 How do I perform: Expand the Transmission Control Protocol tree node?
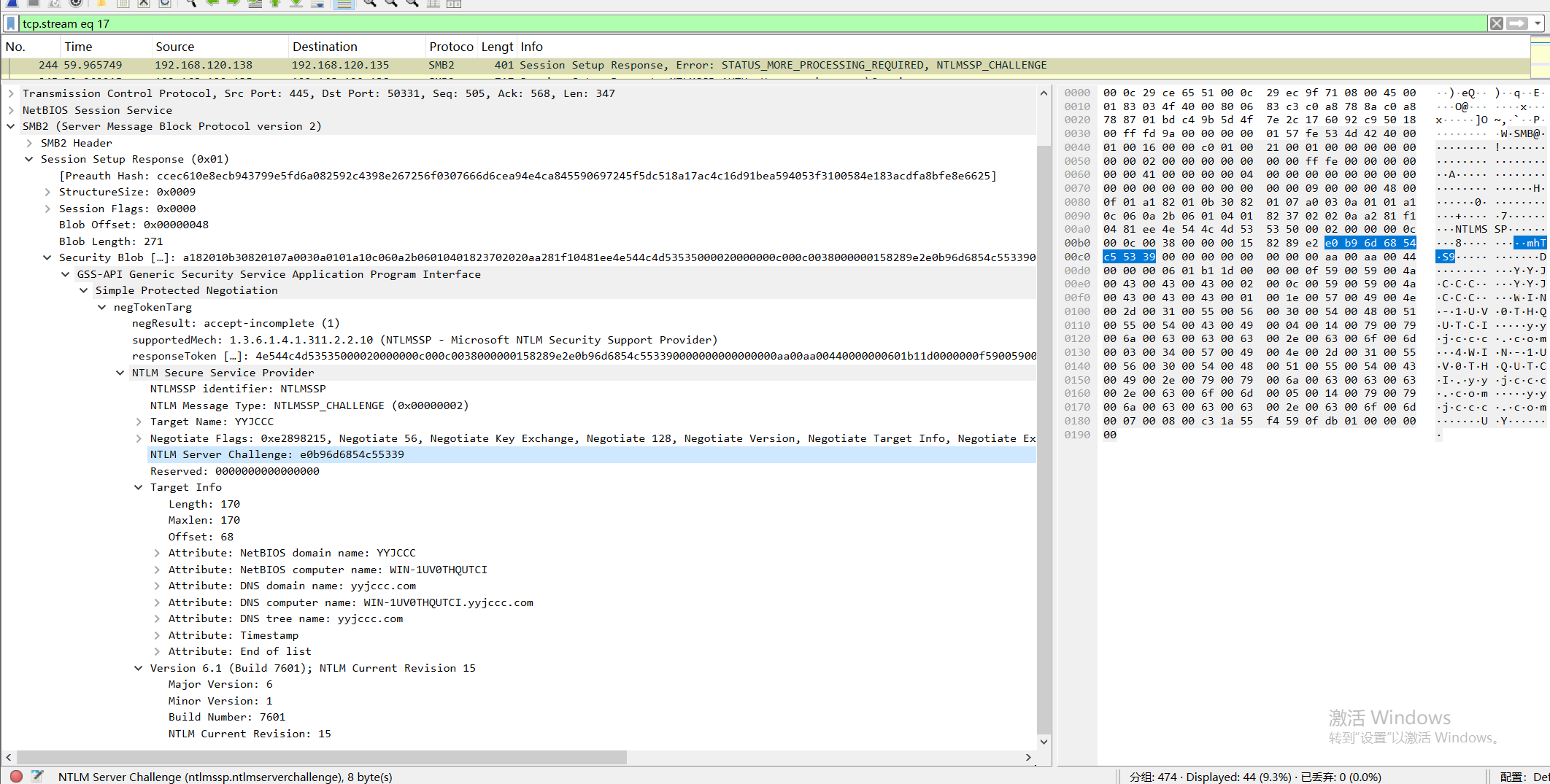pos(11,93)
